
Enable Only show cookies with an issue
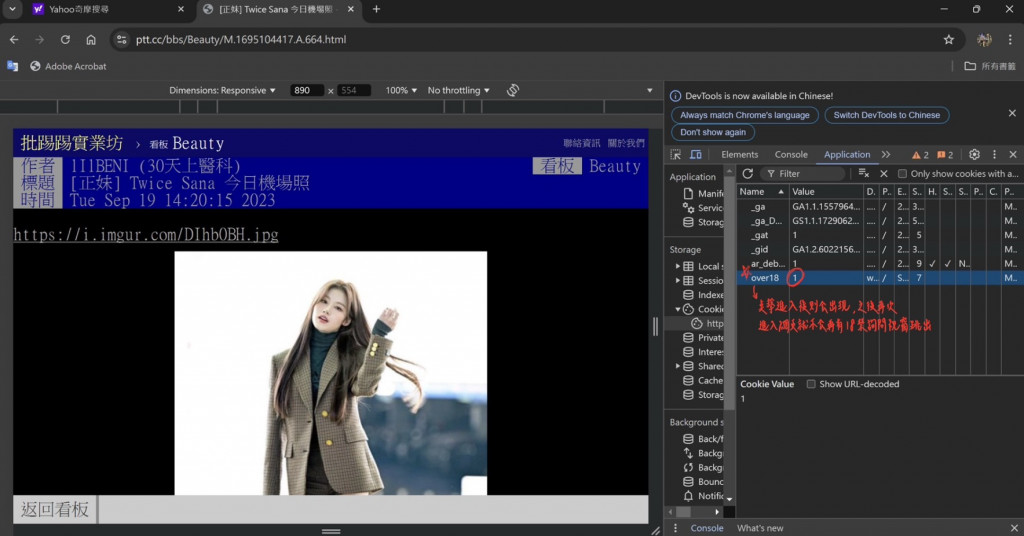coord(902,174)
